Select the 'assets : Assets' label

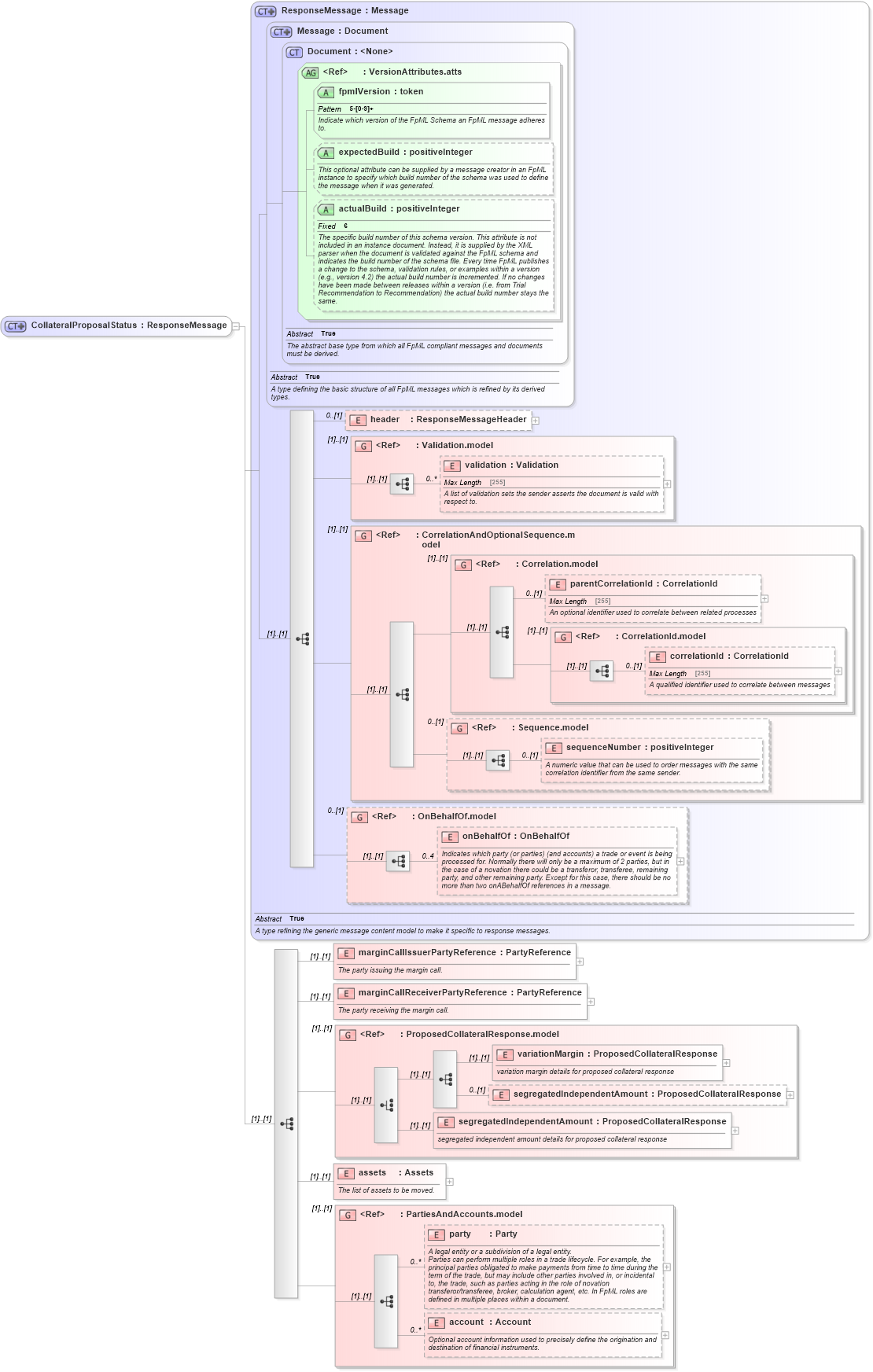pyautogui.click(x=396, y=1173)
